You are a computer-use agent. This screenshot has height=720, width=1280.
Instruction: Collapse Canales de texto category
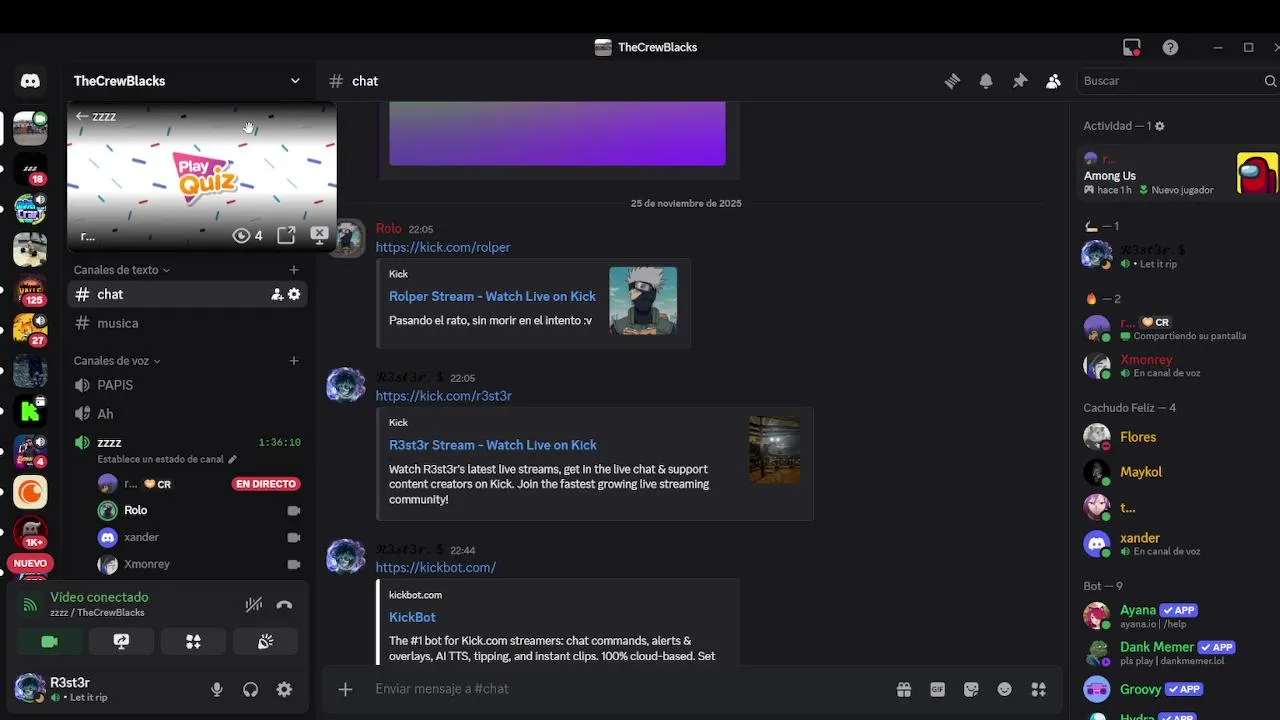tap(122, 270)
